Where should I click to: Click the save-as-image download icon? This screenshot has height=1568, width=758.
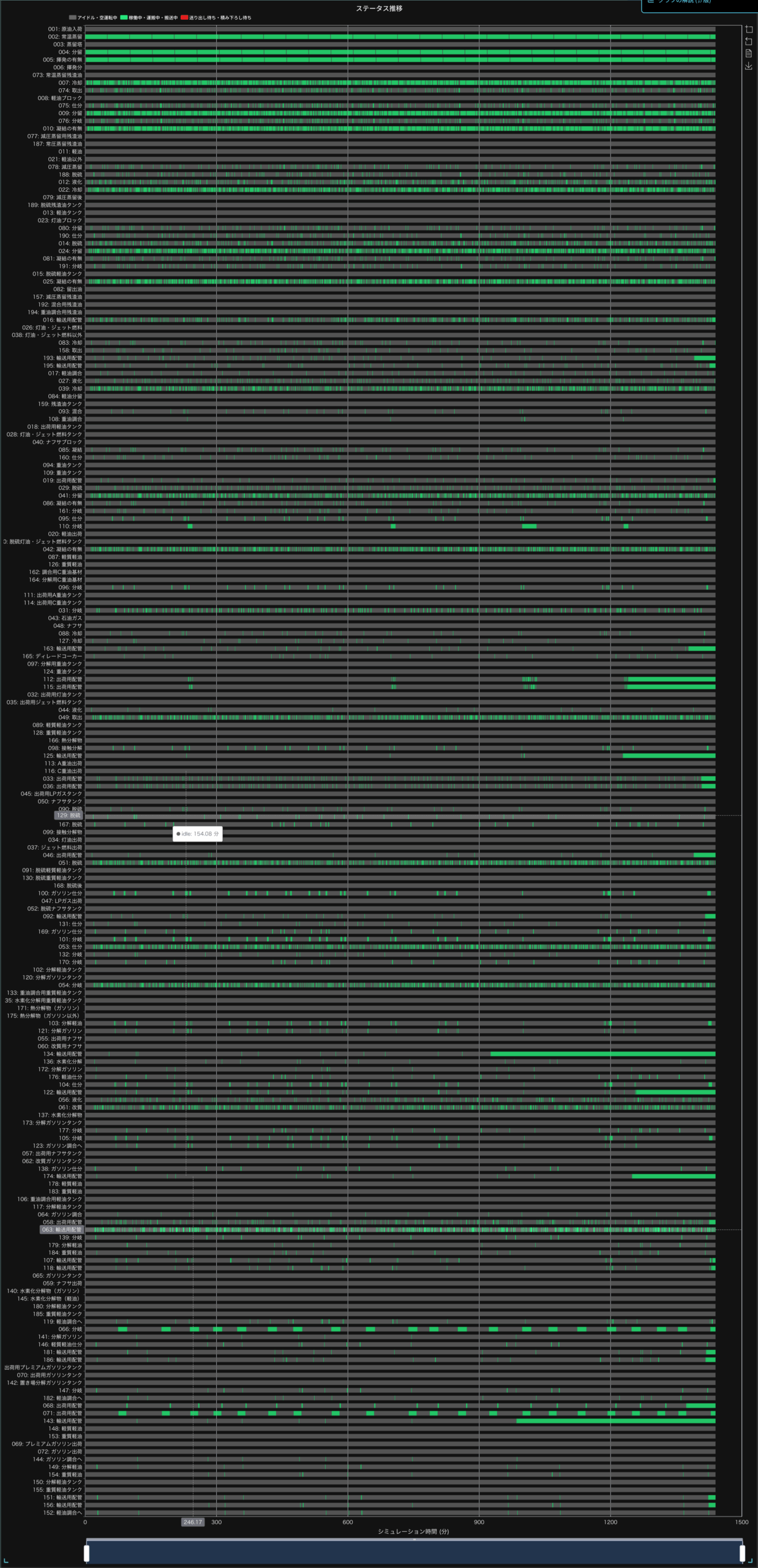click(x=748, y=66)
